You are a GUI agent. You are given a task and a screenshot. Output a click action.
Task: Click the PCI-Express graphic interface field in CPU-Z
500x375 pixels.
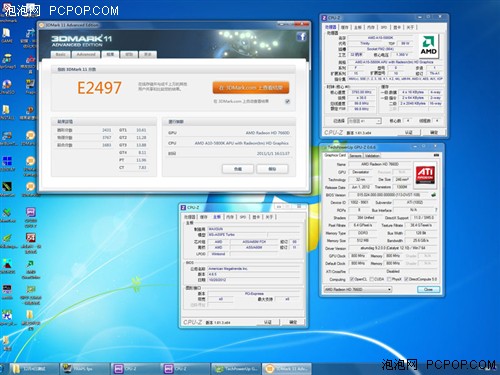254,293
